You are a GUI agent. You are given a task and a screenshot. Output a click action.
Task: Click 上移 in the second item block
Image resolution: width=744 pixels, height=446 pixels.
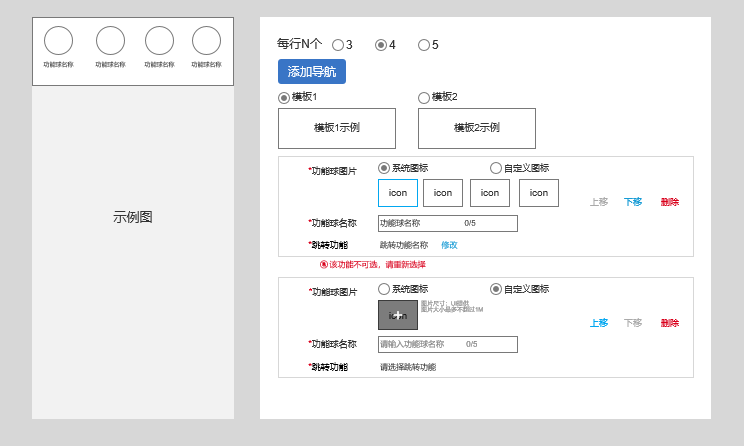pyautogui.click(x=598, y=323)
